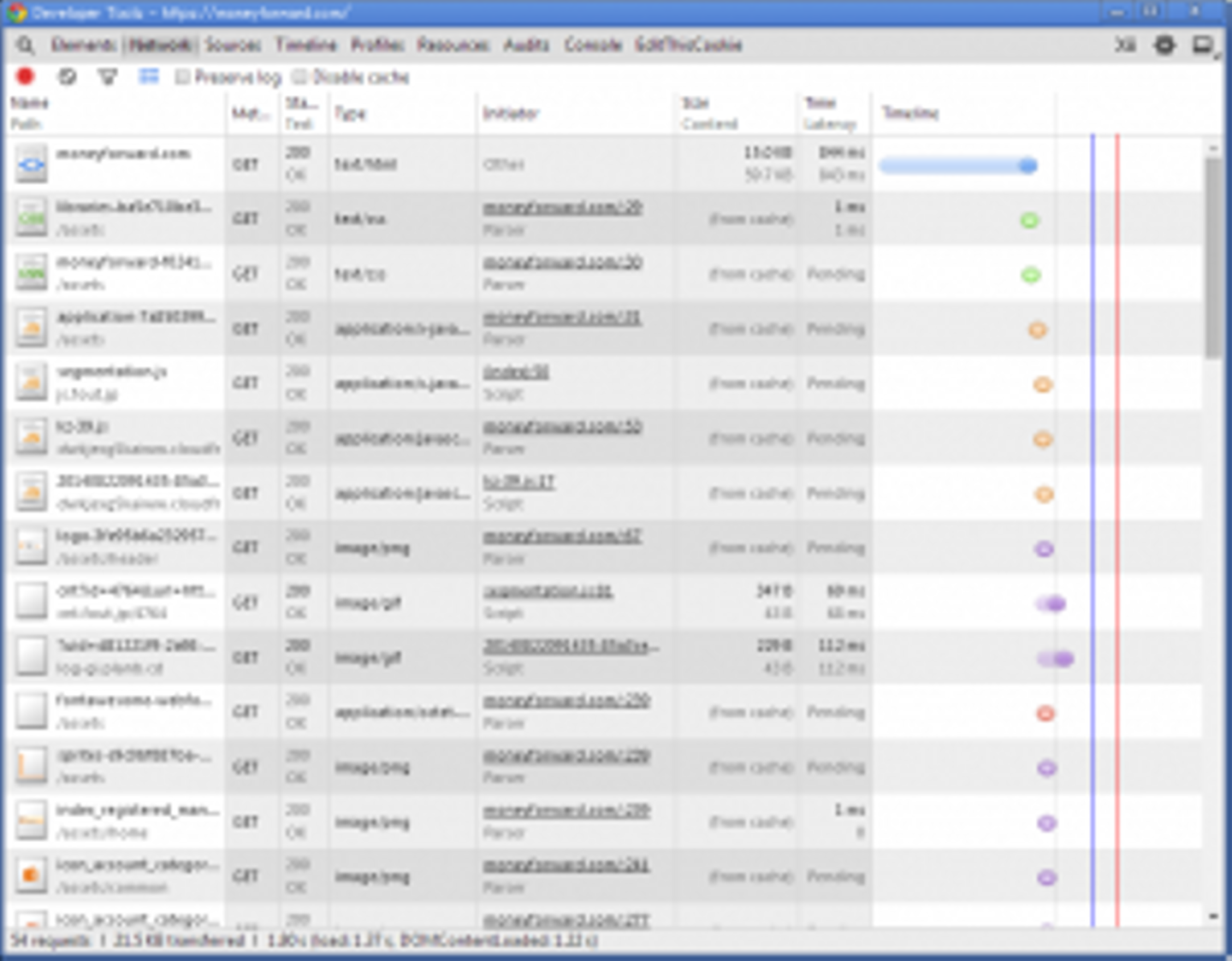This screenshot has height=961, width=1232.
Task: Select the segmentation.js request name
Action: pos(111,372)
